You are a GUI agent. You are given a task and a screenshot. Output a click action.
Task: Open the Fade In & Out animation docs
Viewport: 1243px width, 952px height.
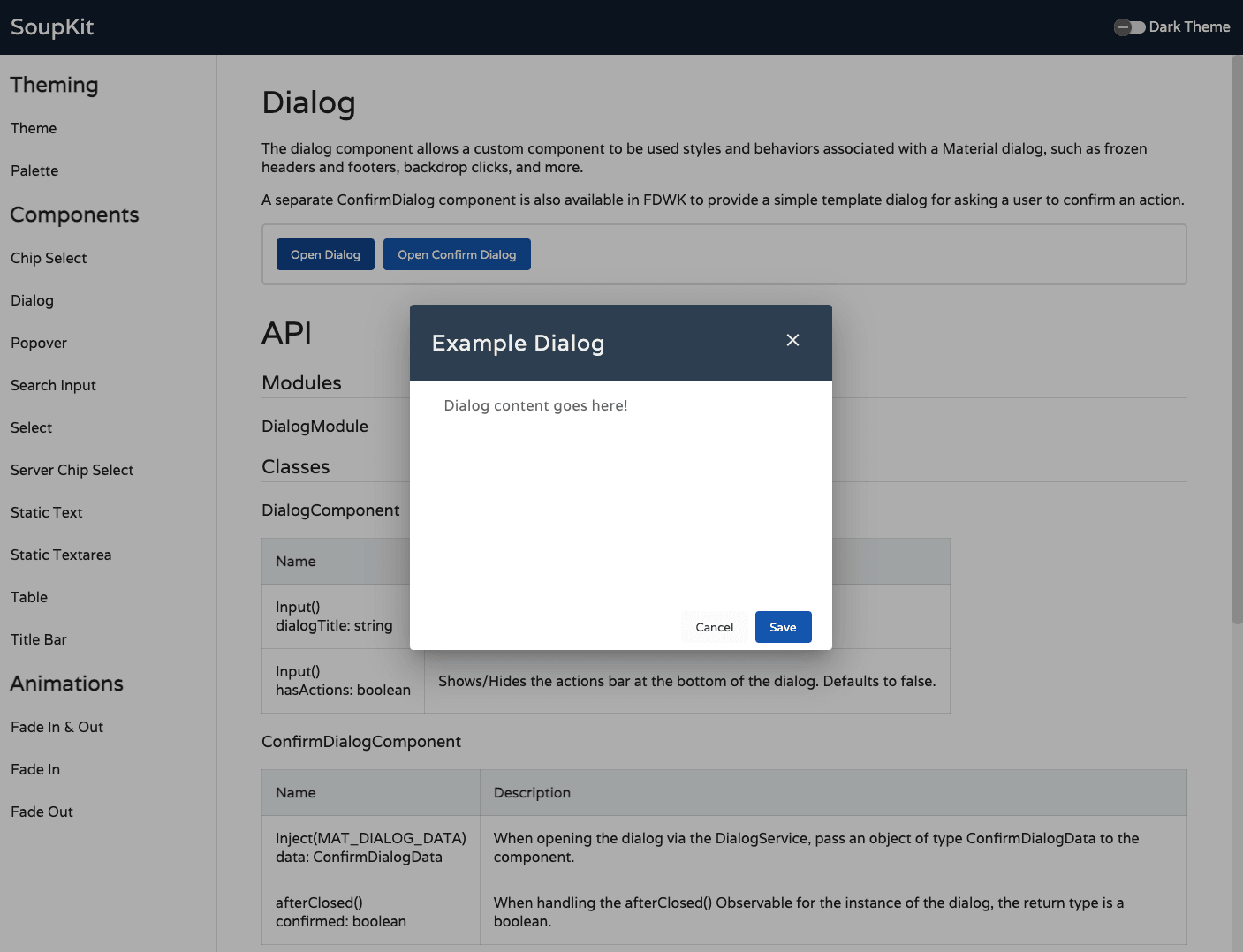coord(57,727)
